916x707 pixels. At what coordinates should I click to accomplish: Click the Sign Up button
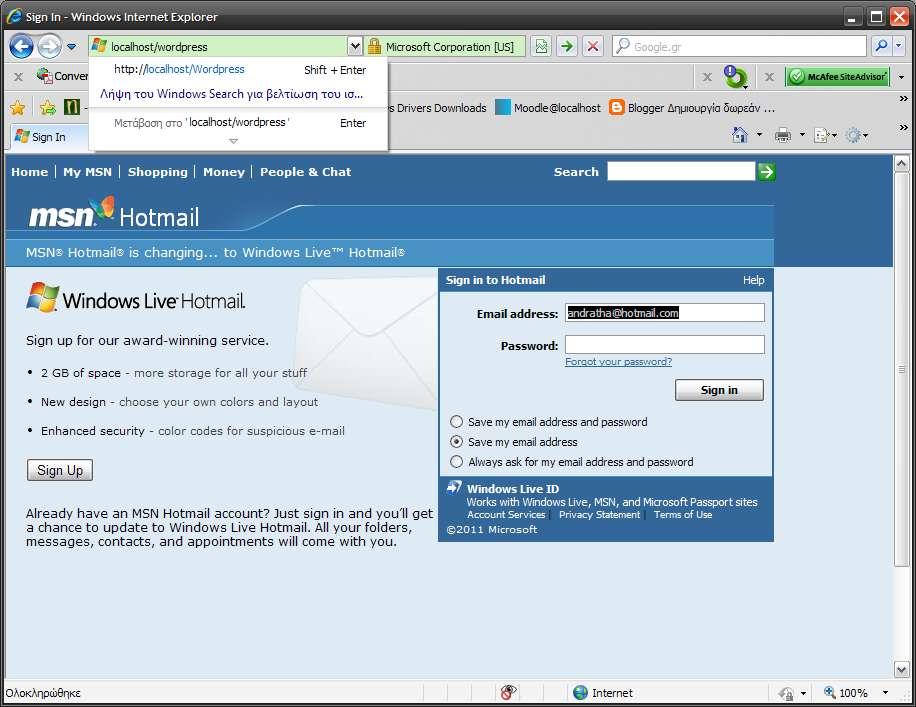pyautogui.click(x=60, y=470)
